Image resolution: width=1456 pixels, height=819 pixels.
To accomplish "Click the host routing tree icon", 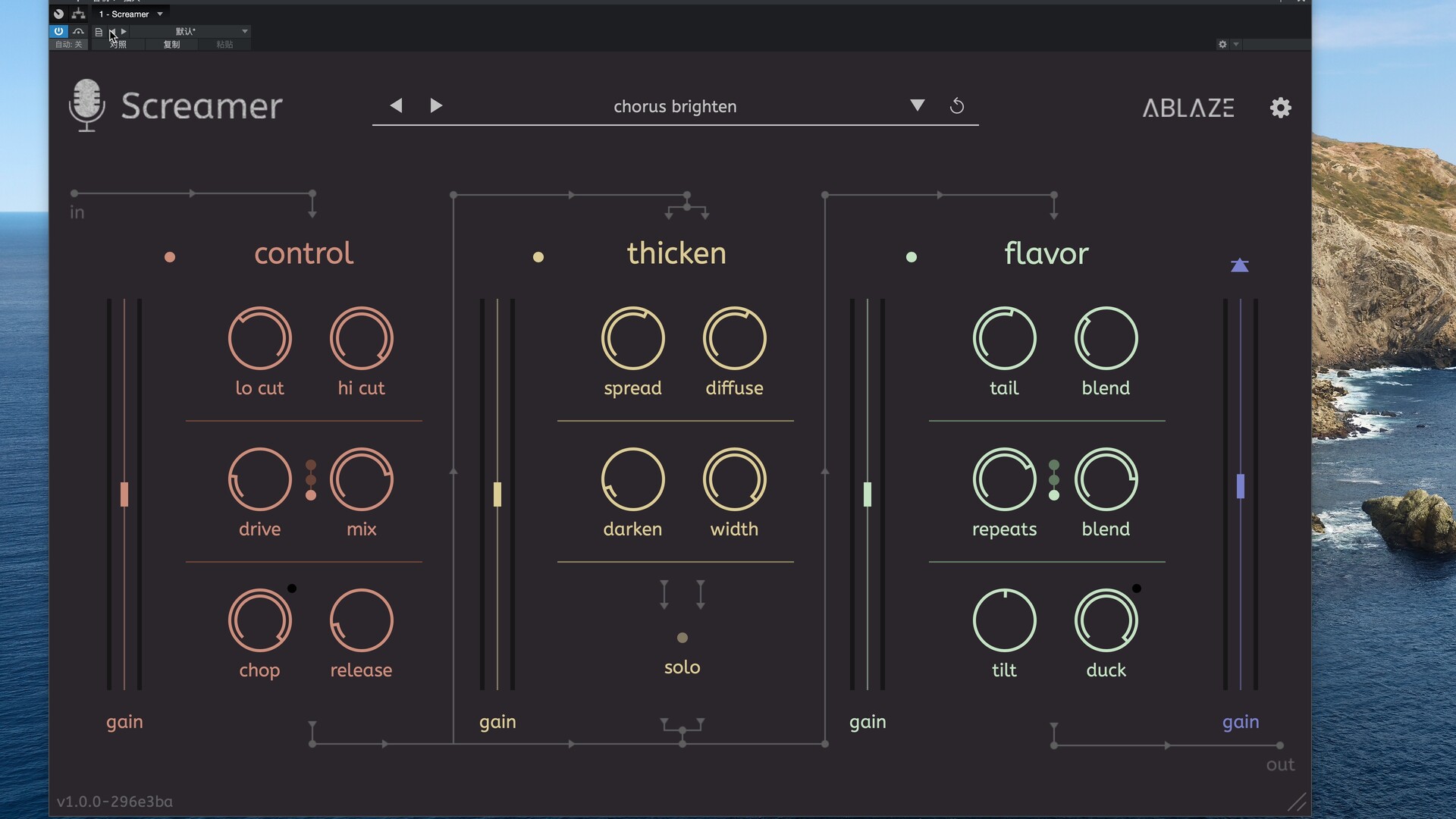I will pos(78,14).
